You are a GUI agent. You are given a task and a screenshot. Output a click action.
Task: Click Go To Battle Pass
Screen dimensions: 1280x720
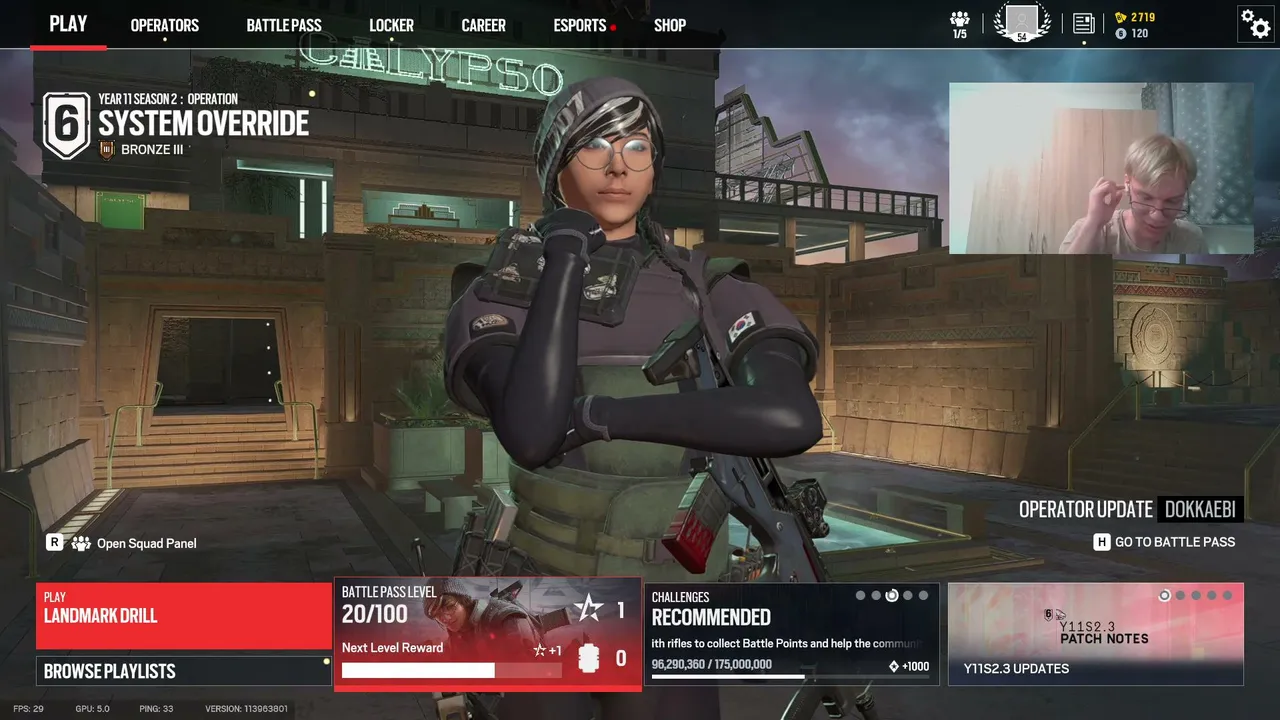pos(1175,542)
